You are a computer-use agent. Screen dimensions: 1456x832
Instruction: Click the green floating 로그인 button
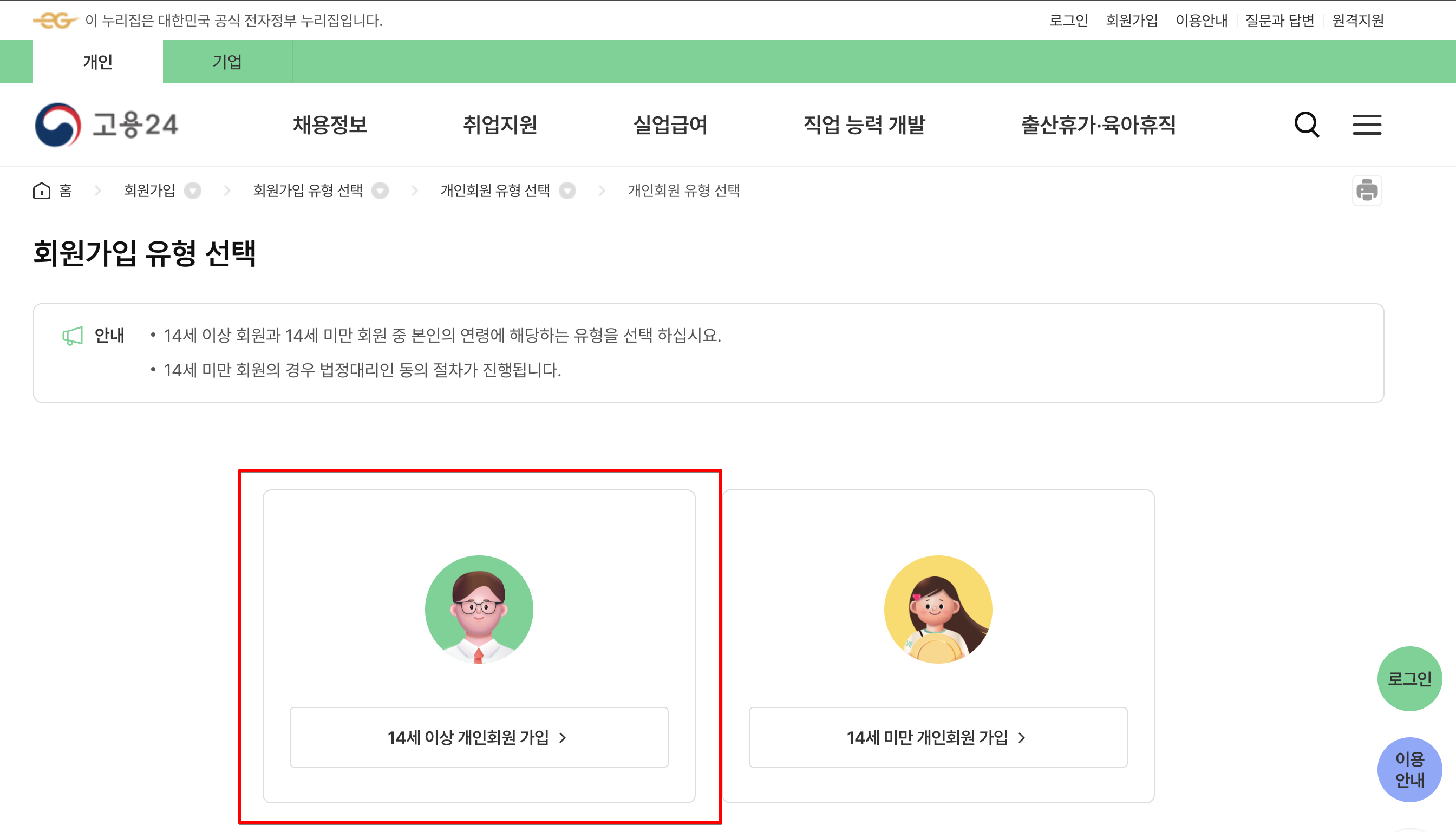[x=1409, y=678]
